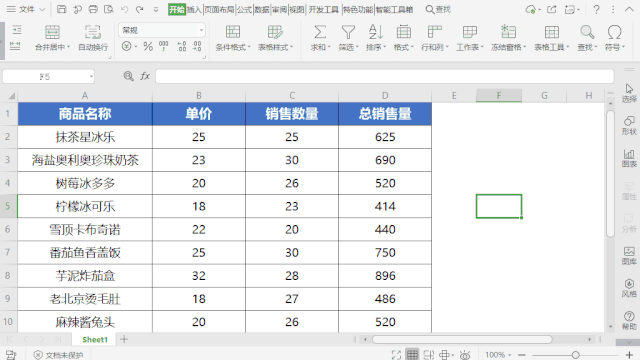Click the Name Box showing F5
640x360 pixels.
49,76
